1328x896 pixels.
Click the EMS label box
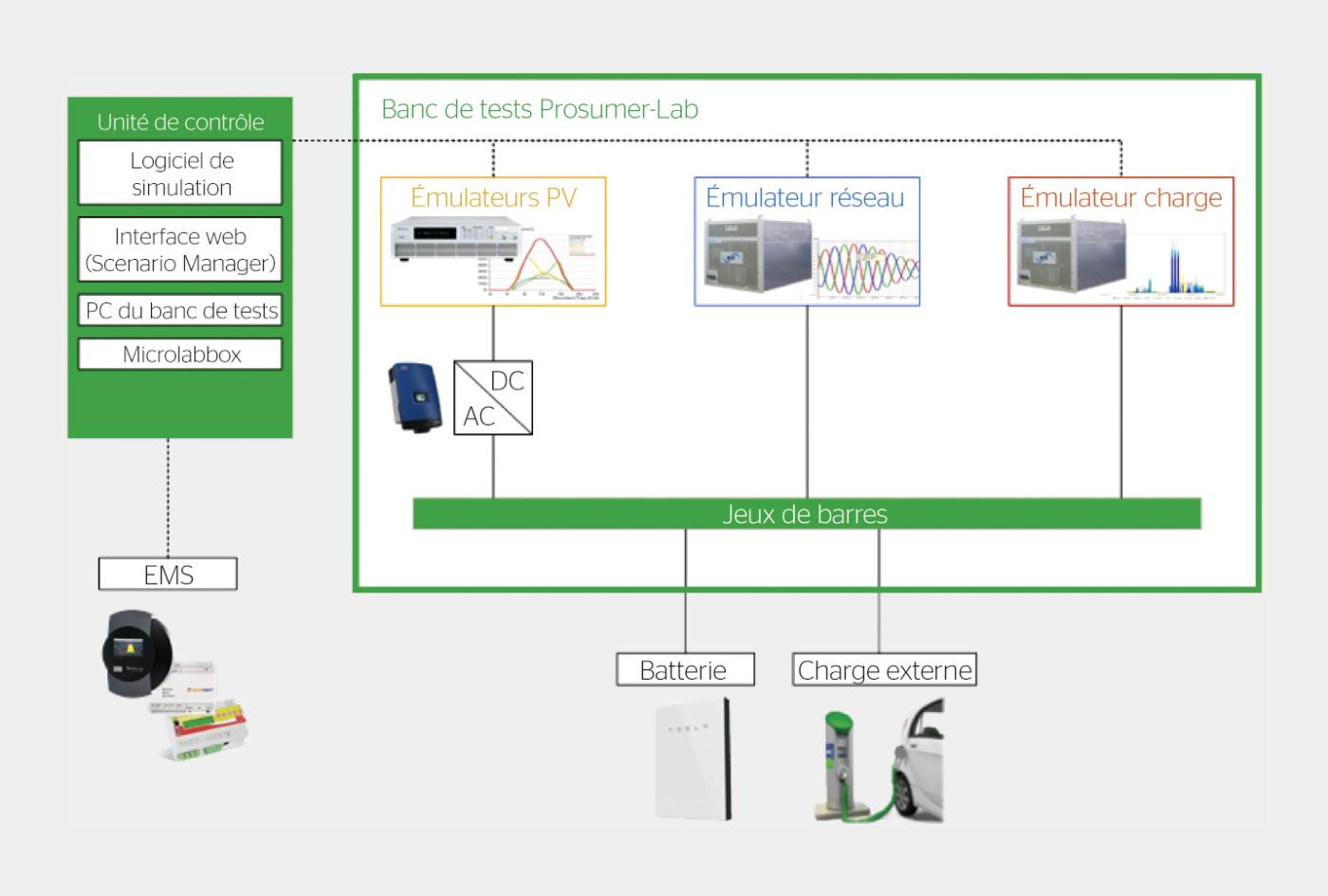168,575
